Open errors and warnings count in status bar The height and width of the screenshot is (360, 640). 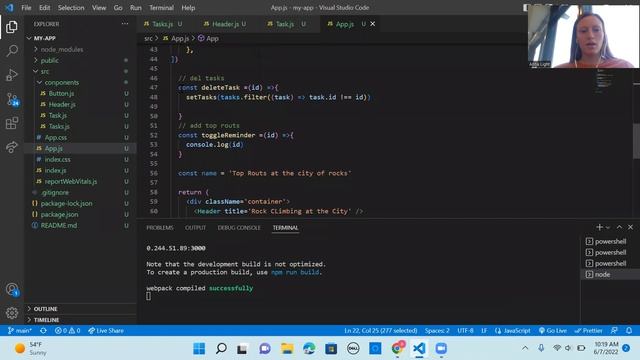pos(67,331)
